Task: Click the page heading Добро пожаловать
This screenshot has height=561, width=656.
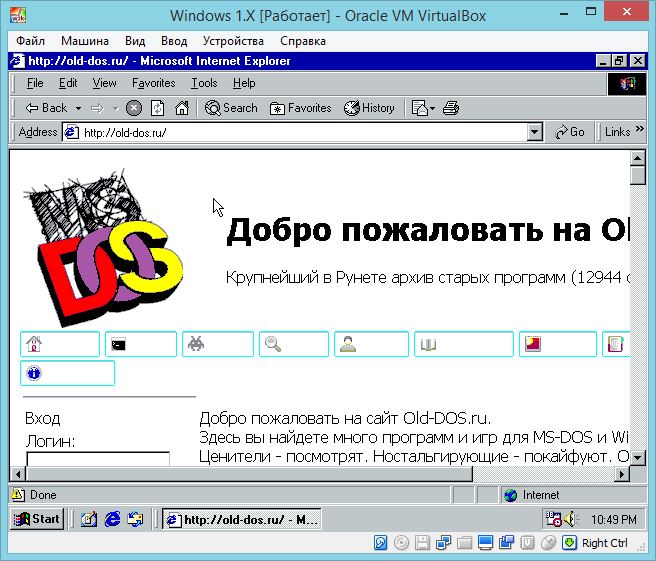Action: click(428, 231)
